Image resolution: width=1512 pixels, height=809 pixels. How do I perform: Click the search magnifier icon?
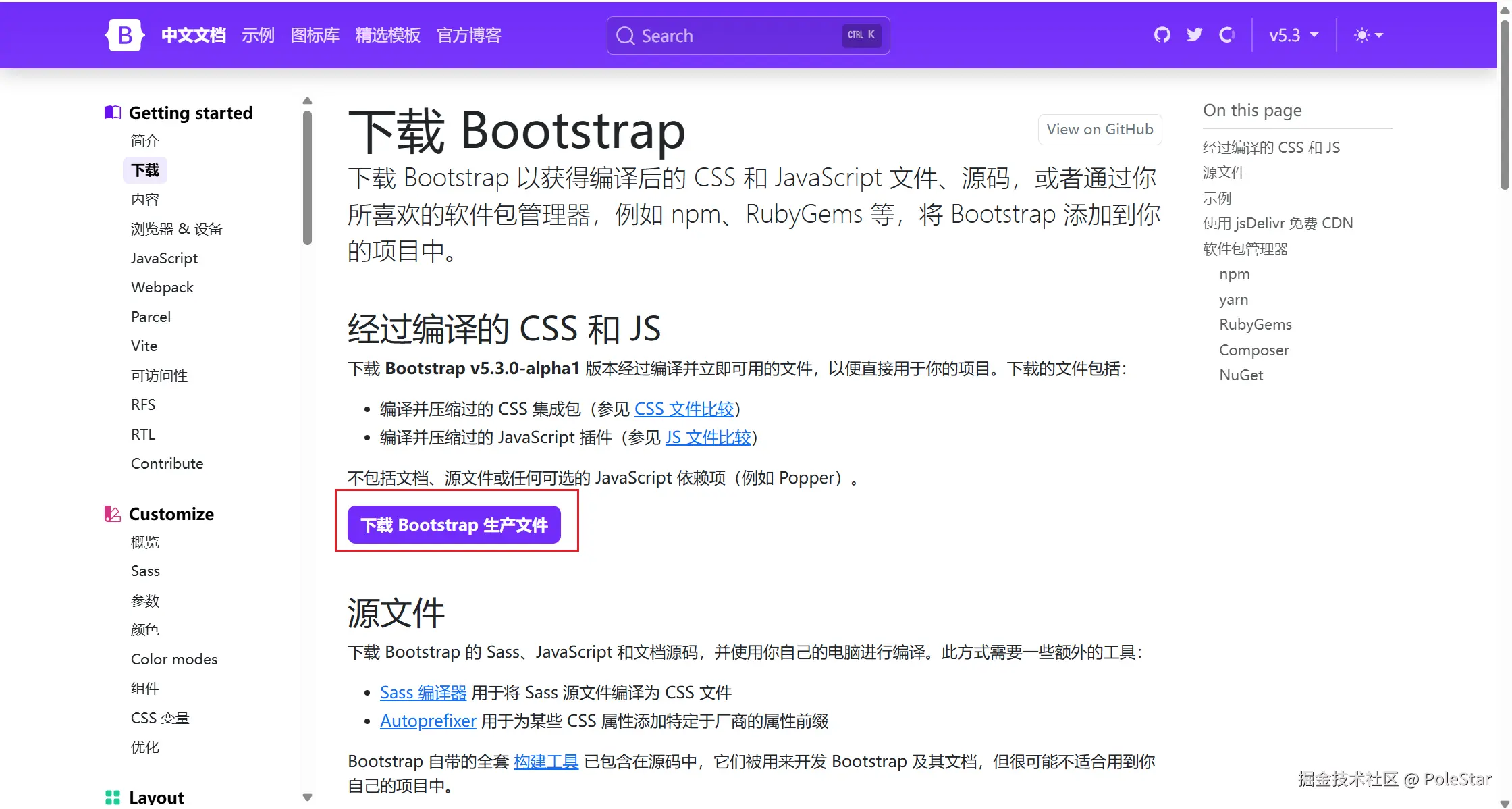pyautogui.click(x=626, y=36)
